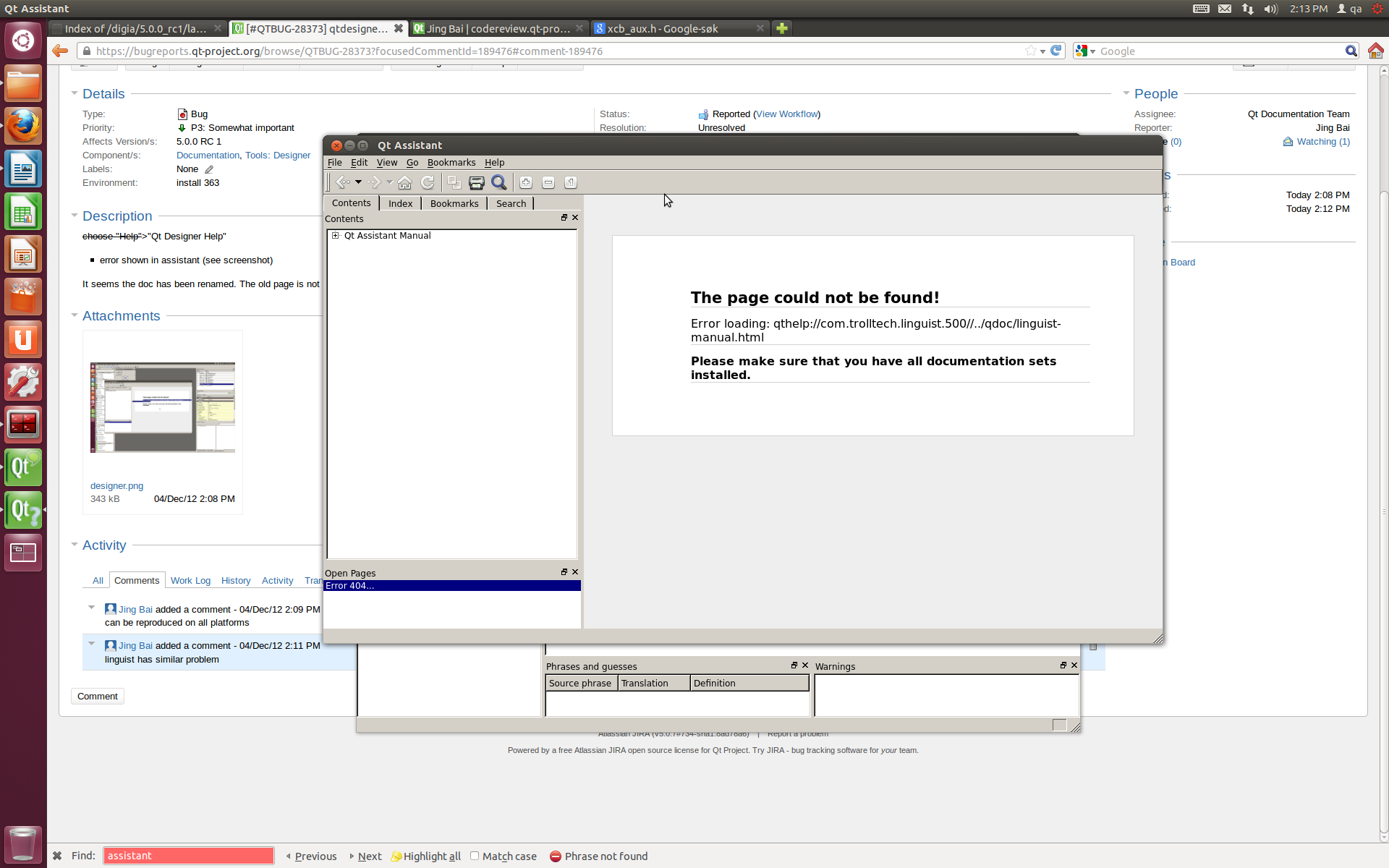
Task: Click the Zoom Out toolbar icon
Action: pyautogui.click(x=548, y=182)
